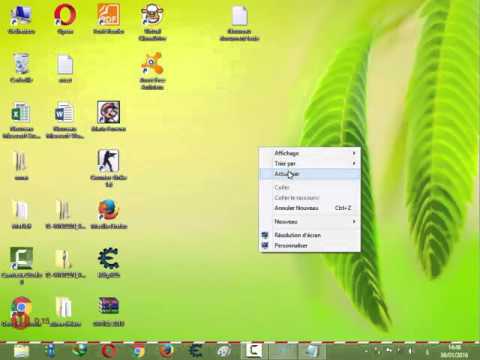This screenshot has height=360, width=480.
Task: Select the Recycle Bin on the desktop
Action: [21, 68]
